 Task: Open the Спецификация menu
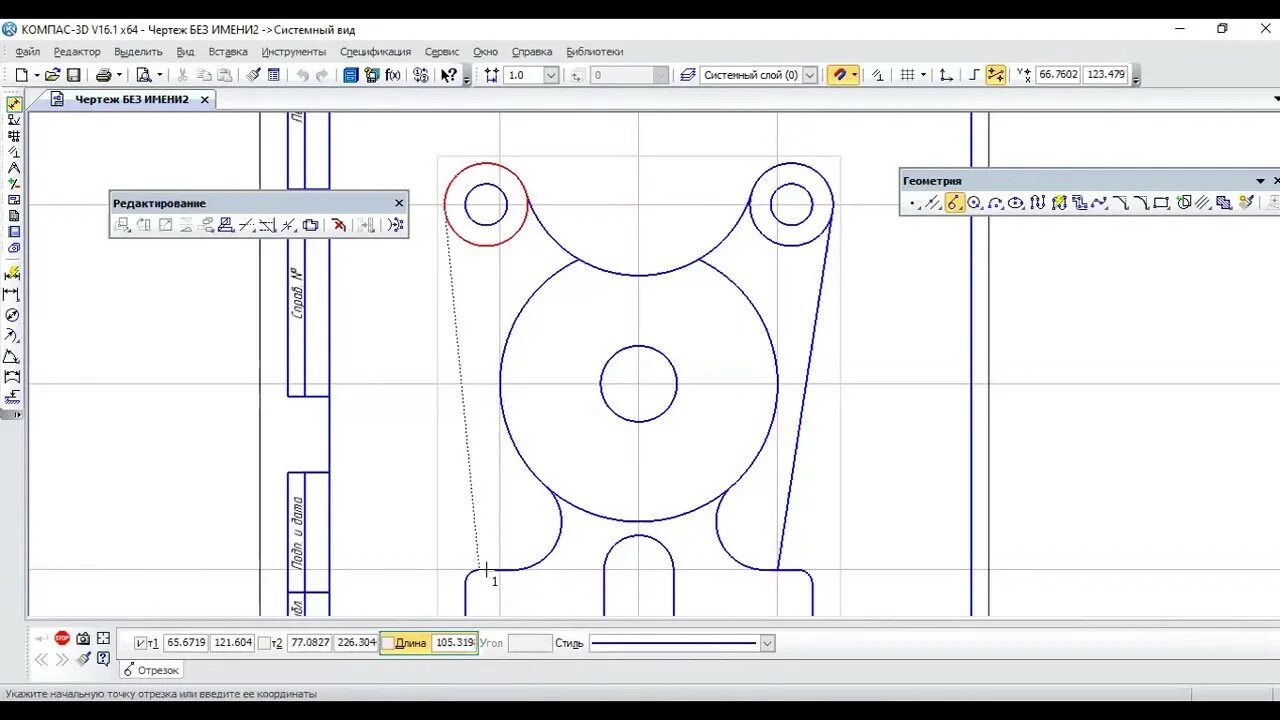point(375,52)
